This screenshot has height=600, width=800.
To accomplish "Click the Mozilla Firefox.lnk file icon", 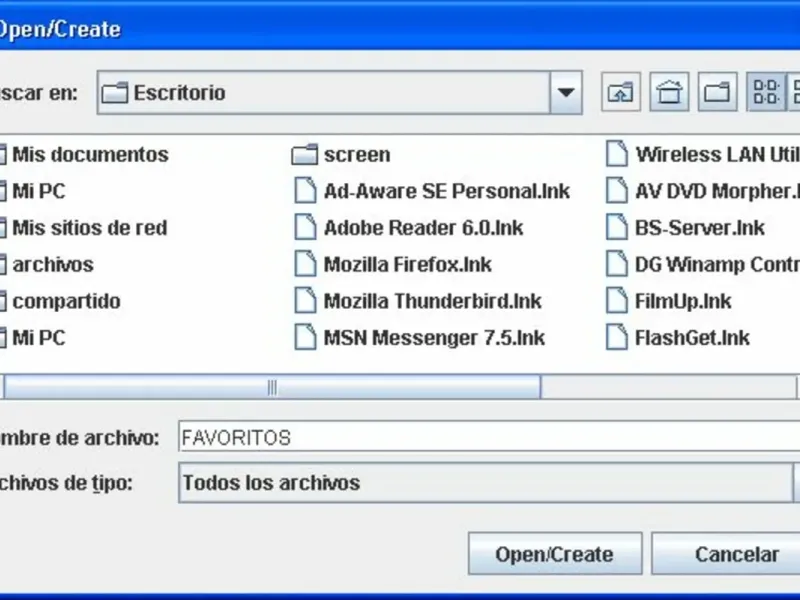I will click(305, 265).
